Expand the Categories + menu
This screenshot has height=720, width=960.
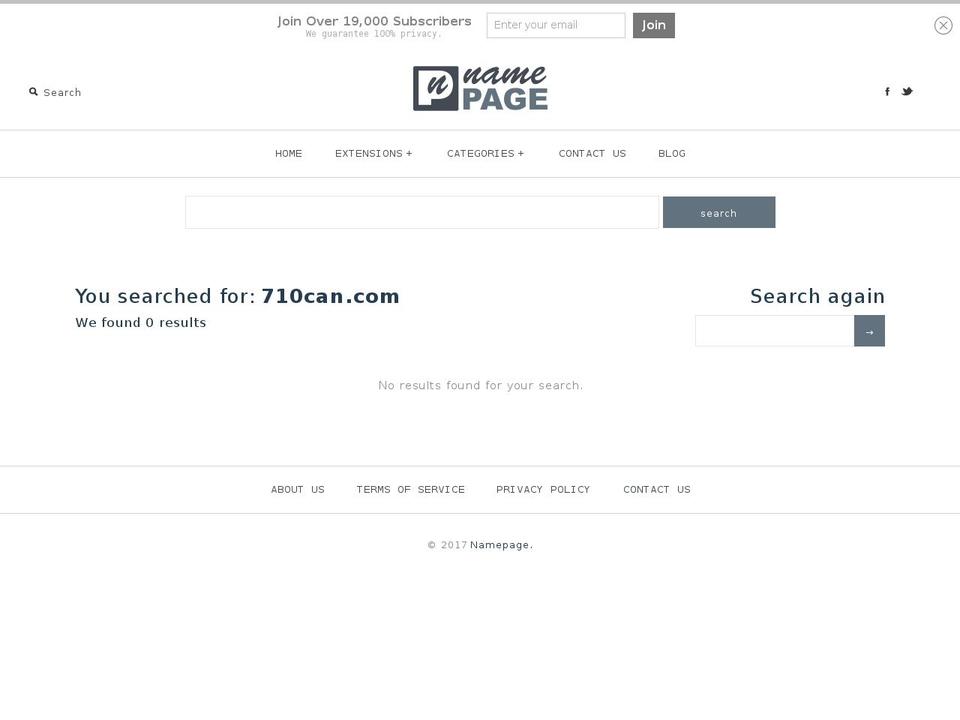pos(486,154)
